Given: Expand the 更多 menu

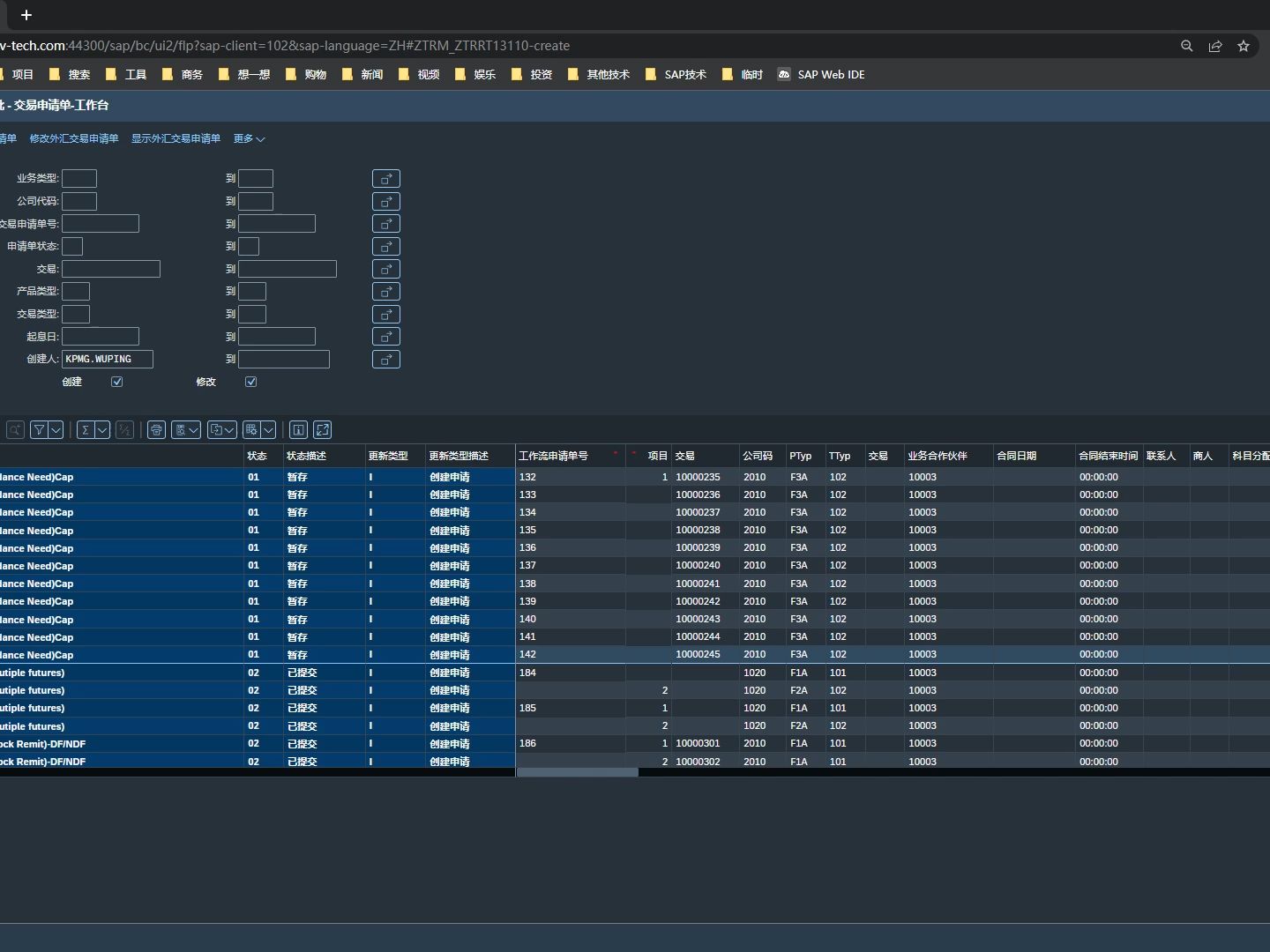Looking at the screenshot, I should tap(249, 138).
